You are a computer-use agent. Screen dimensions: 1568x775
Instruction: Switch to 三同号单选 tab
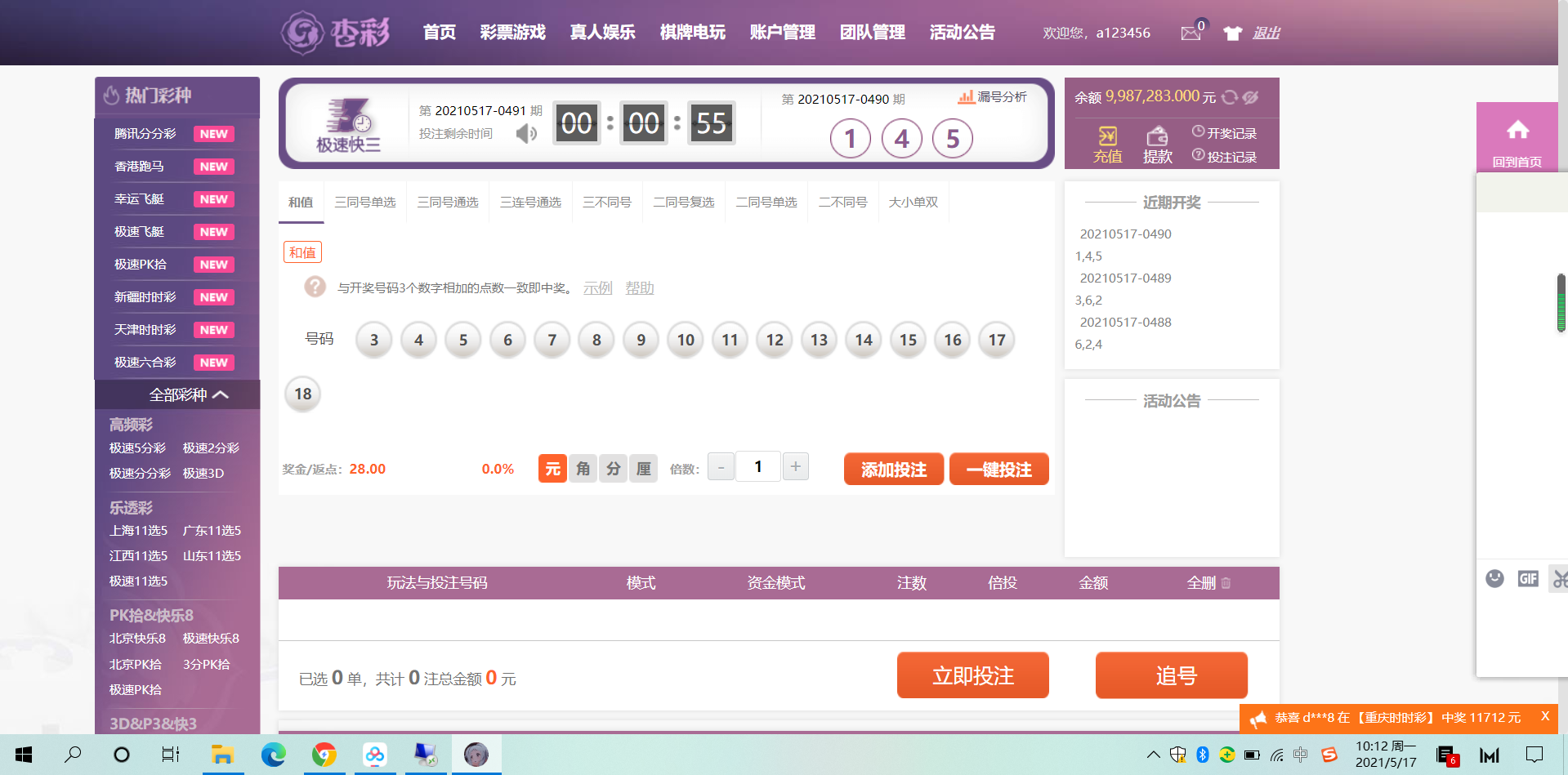[x=364, y=202]
